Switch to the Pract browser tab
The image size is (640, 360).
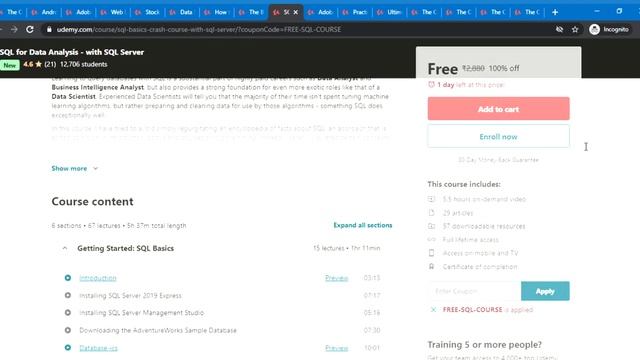coord(356,12)
